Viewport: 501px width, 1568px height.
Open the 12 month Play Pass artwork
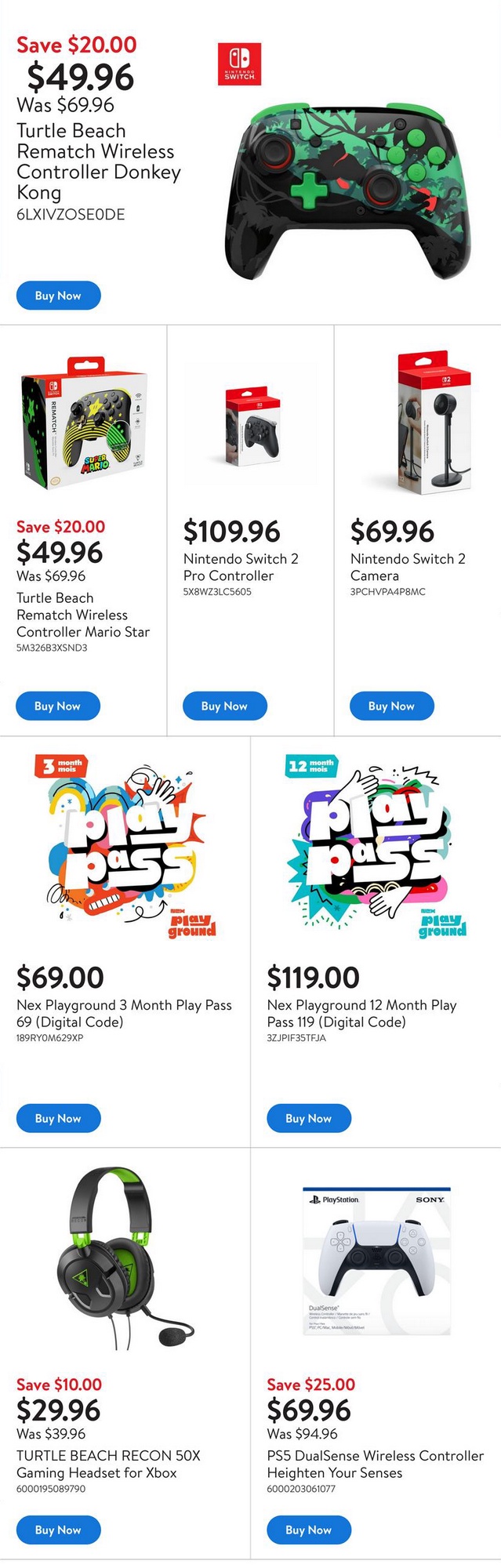376,847
